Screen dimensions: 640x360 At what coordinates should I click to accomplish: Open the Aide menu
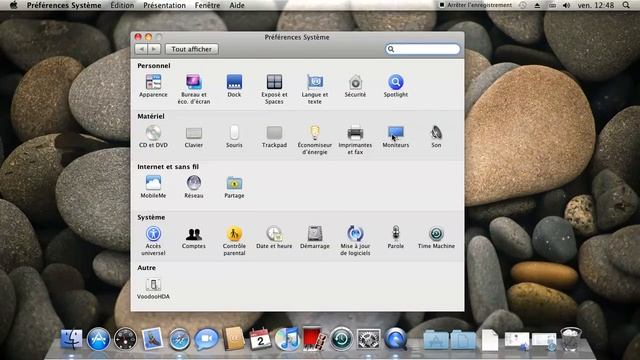[x=237, y=5]
